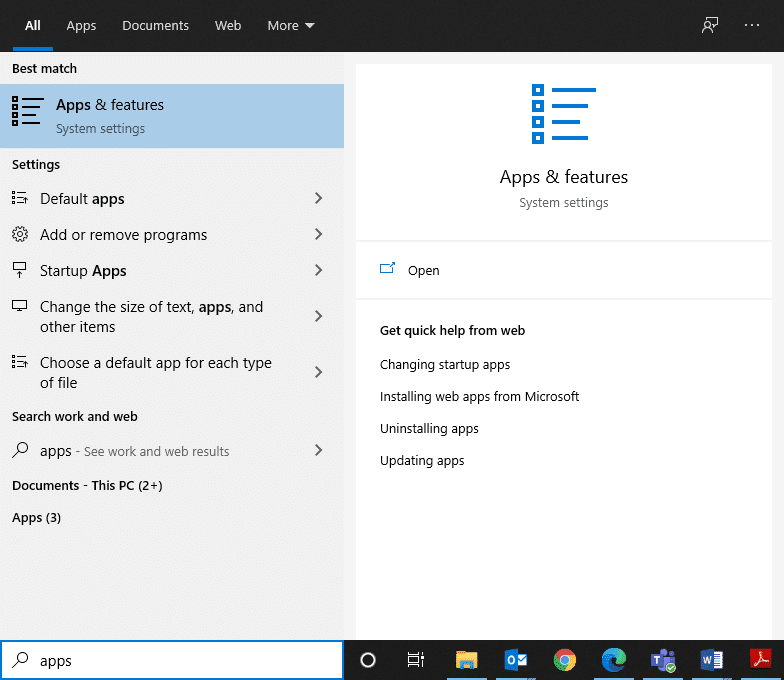The height and width of the screenshot is (680, 784).
Task: Expand the More filter dropdown
Action: [x=291, y=25]
